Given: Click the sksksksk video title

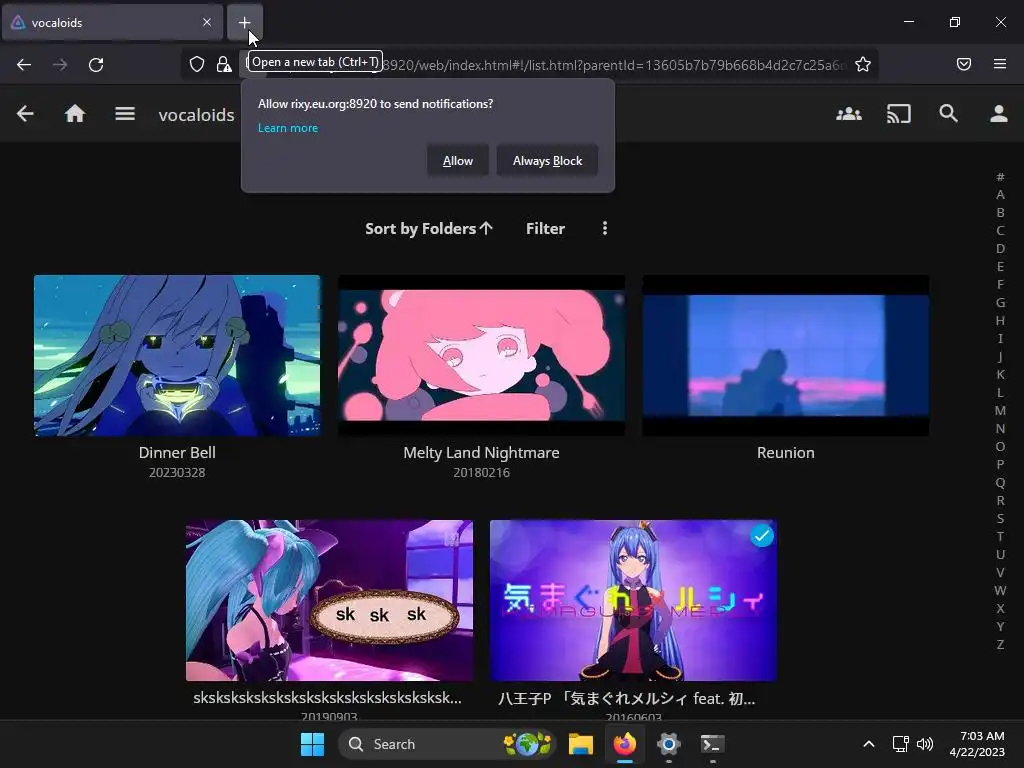Looking at the screenshot, I should pyautogui.click(x=328, y=697).
